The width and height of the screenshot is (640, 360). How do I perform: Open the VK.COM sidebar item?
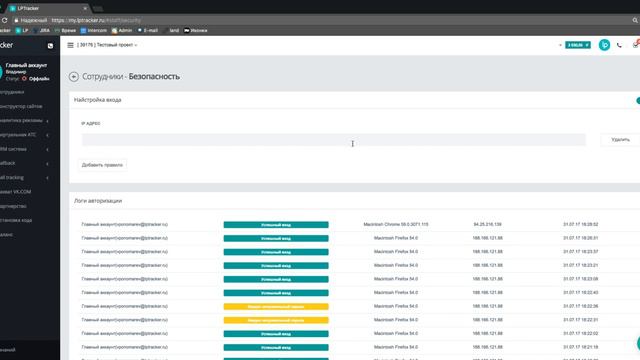pos(16,191)
